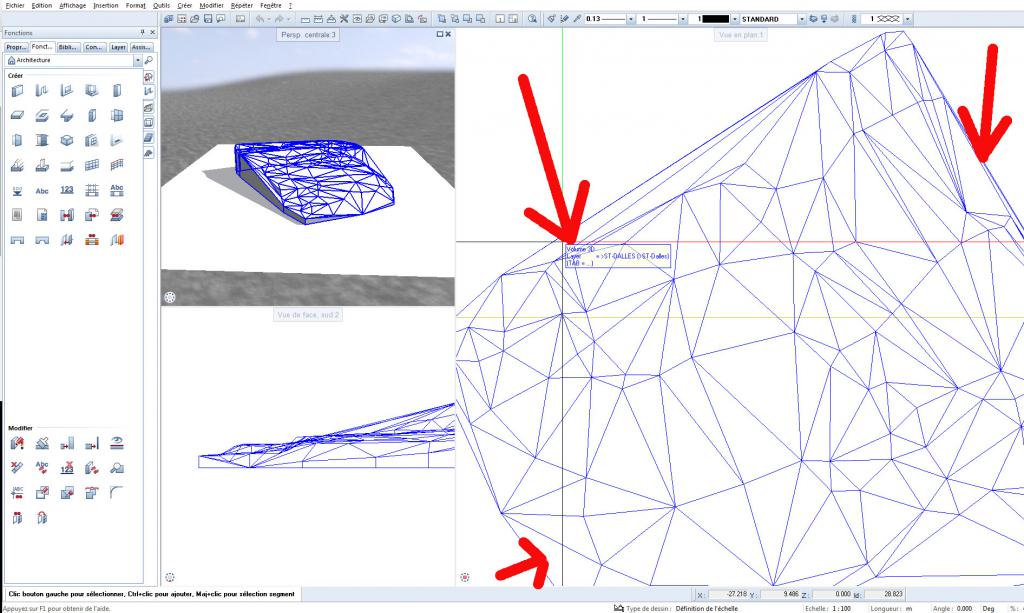
Task: Click the Echelle 1:100 status entry
Action: coord(828,608)
